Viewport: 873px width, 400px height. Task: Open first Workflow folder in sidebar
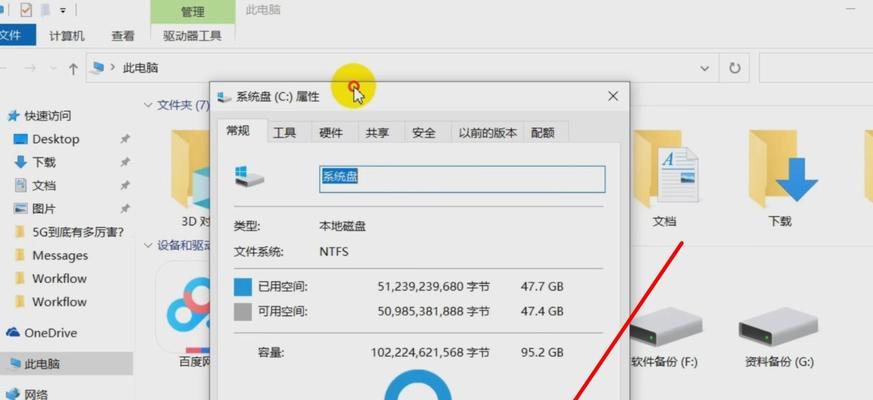[60, 279]
